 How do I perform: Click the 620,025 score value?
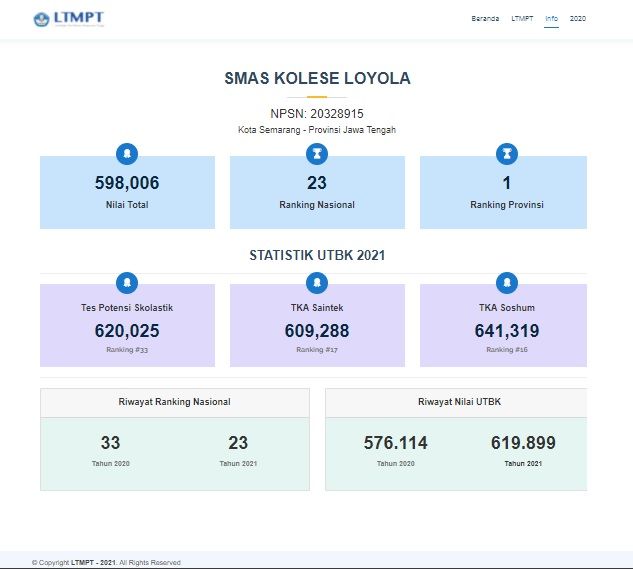(127, 331)
